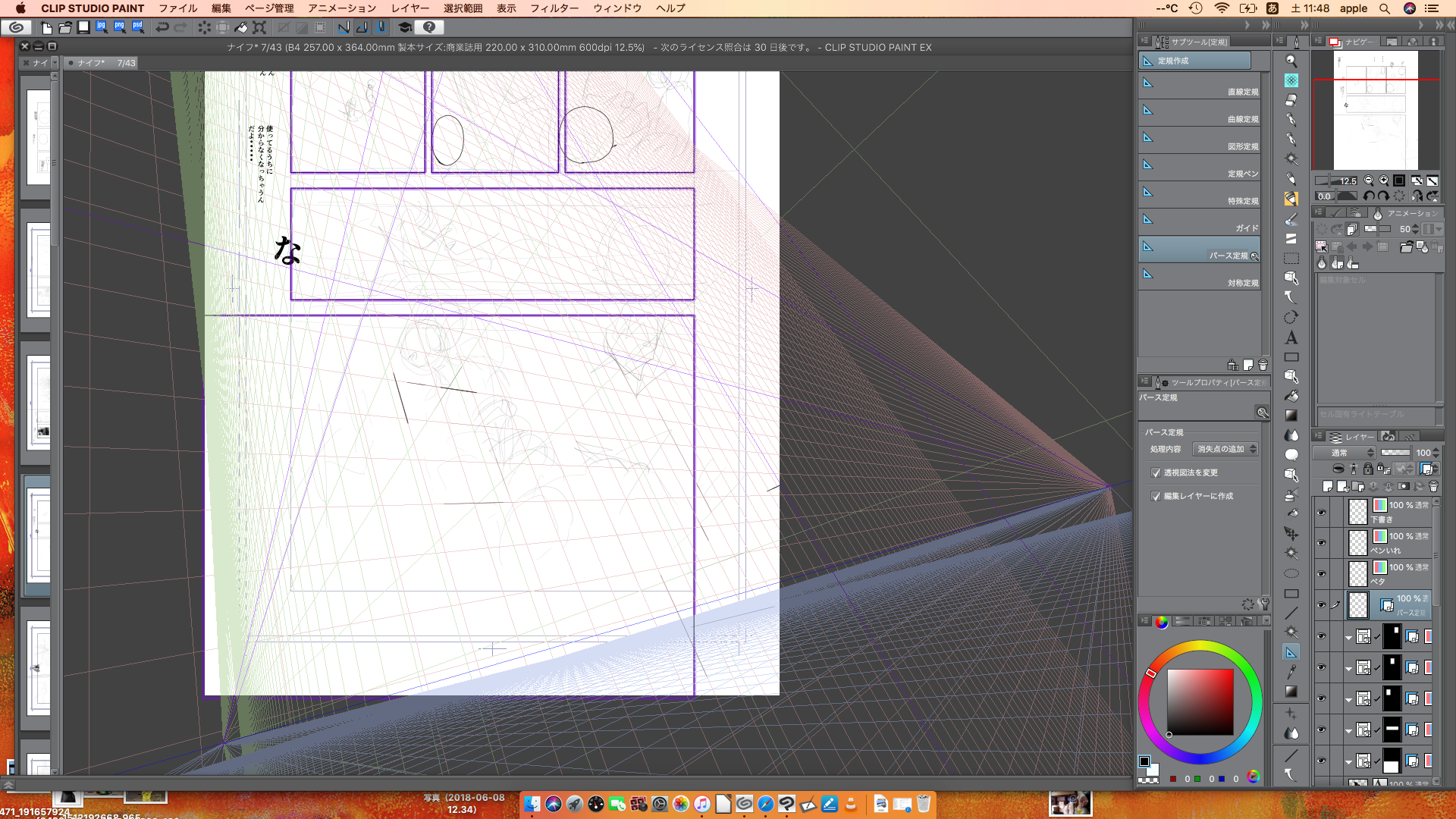Hide the 下書き layer via its eye icon
Screen dimensions: 1456x819
1321,512
